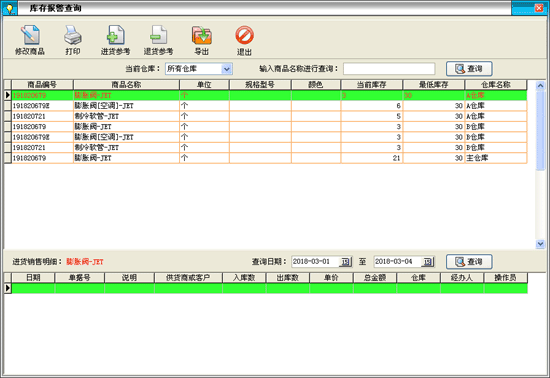Image resolution: width=550 pixels, height=378 pixels.
Task: Open calendar picker for start date 2018-03-01
Action: pyautogui.click(x=346, y=262)
